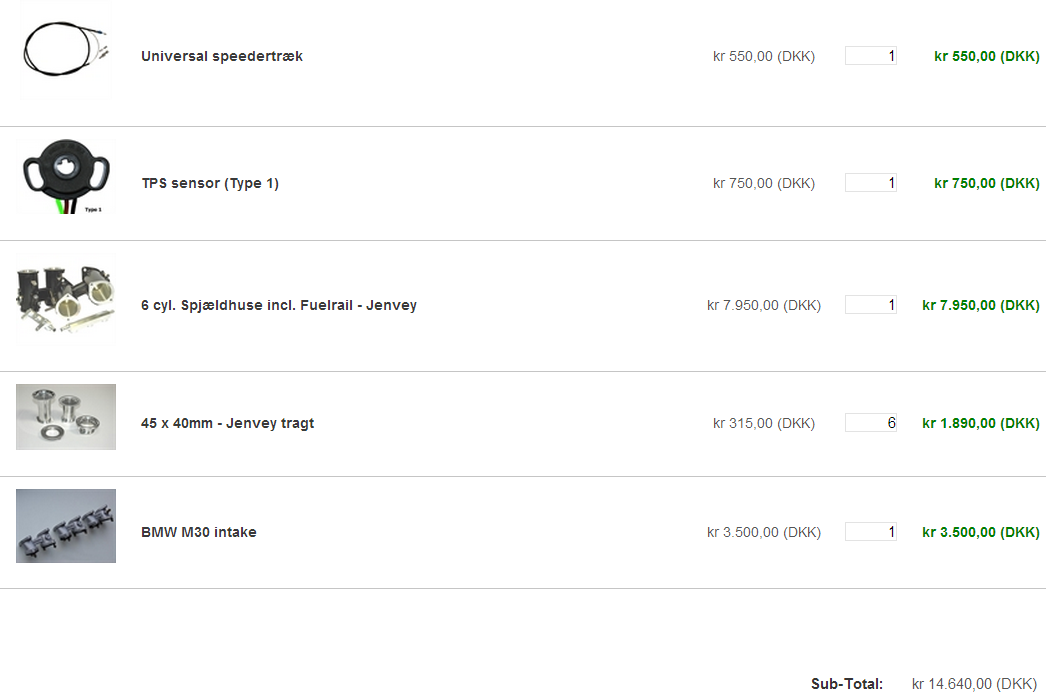Image resolution: width=1047 pixels, height=700 pixels.
Task: Click the 45 x 40mm Jenvey tragt link
Action: (x=228, y=423)
